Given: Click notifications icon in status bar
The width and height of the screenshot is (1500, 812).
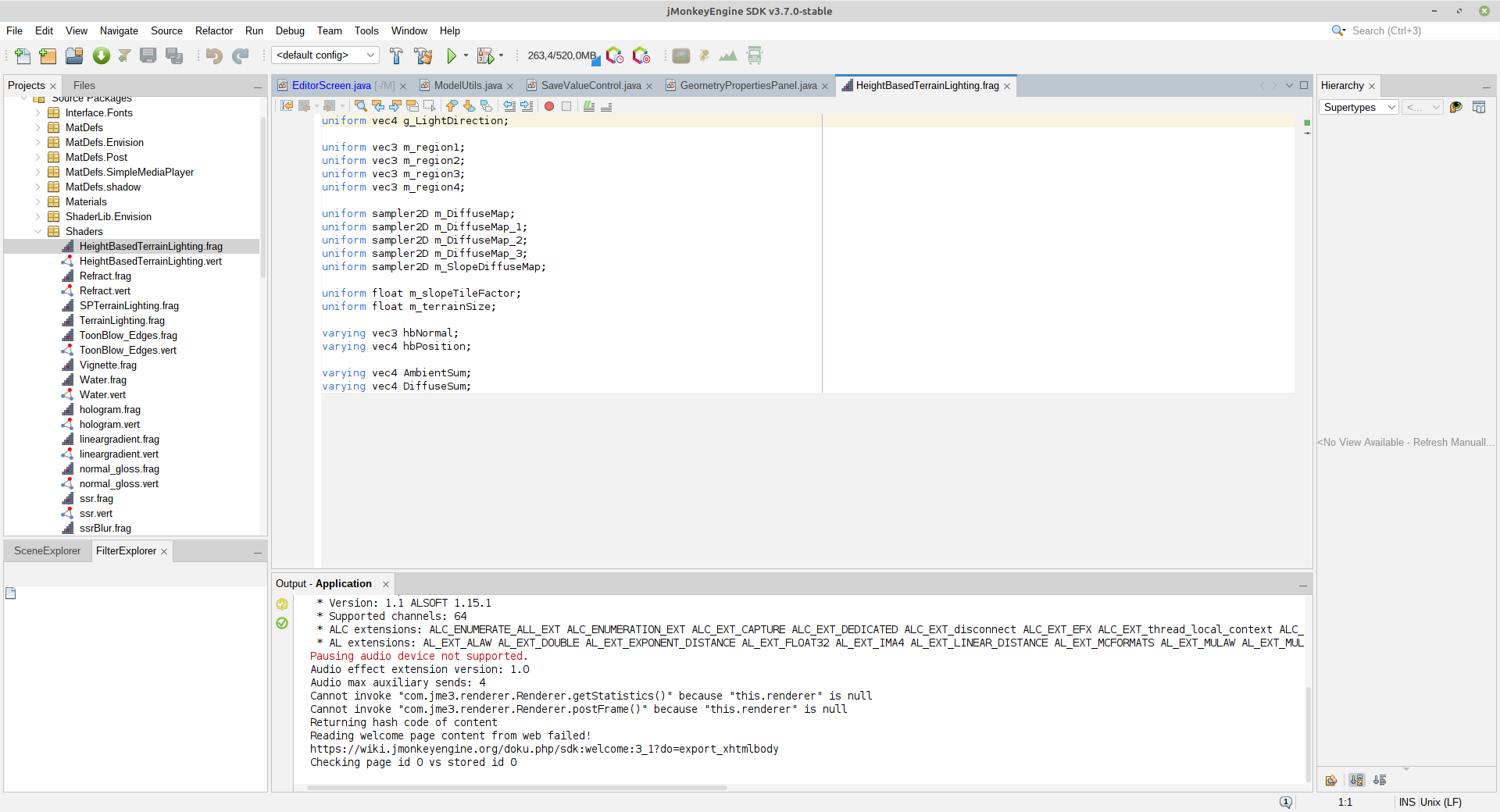Looking at the screenshot, I should (x=1286, y=802).
